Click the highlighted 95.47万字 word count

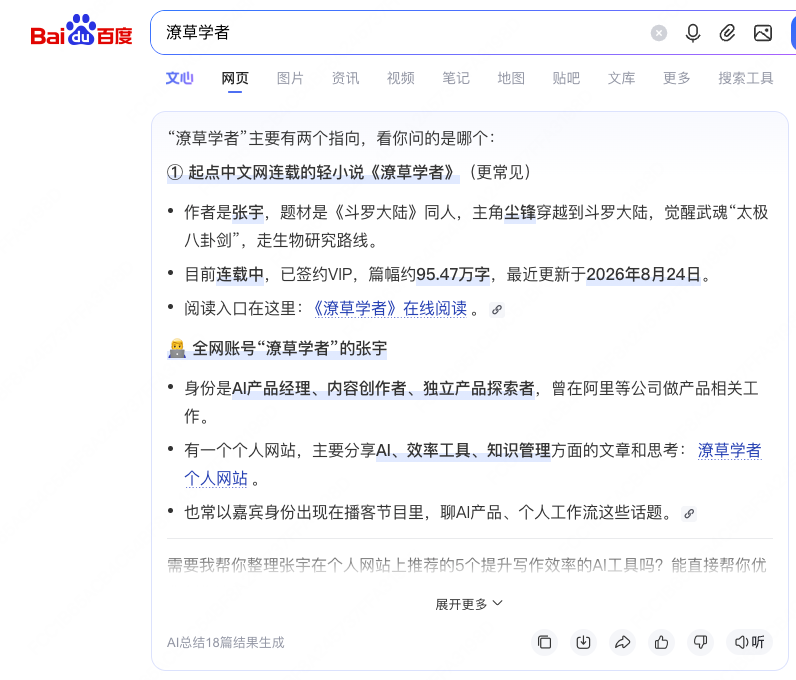[x=453, y=275]
